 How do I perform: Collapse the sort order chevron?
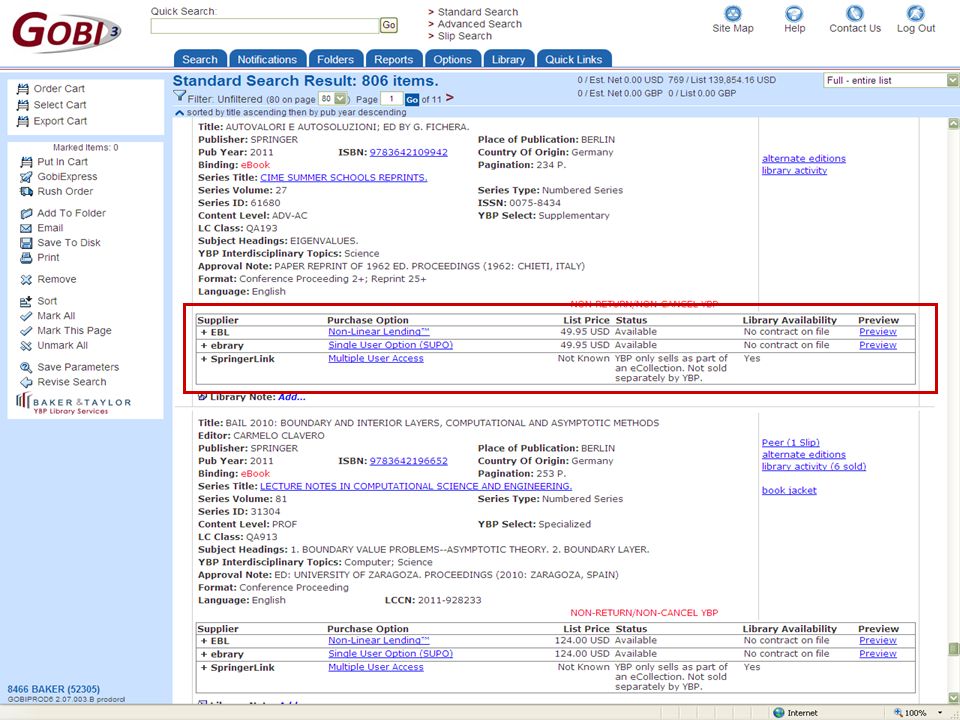point(179,113)
